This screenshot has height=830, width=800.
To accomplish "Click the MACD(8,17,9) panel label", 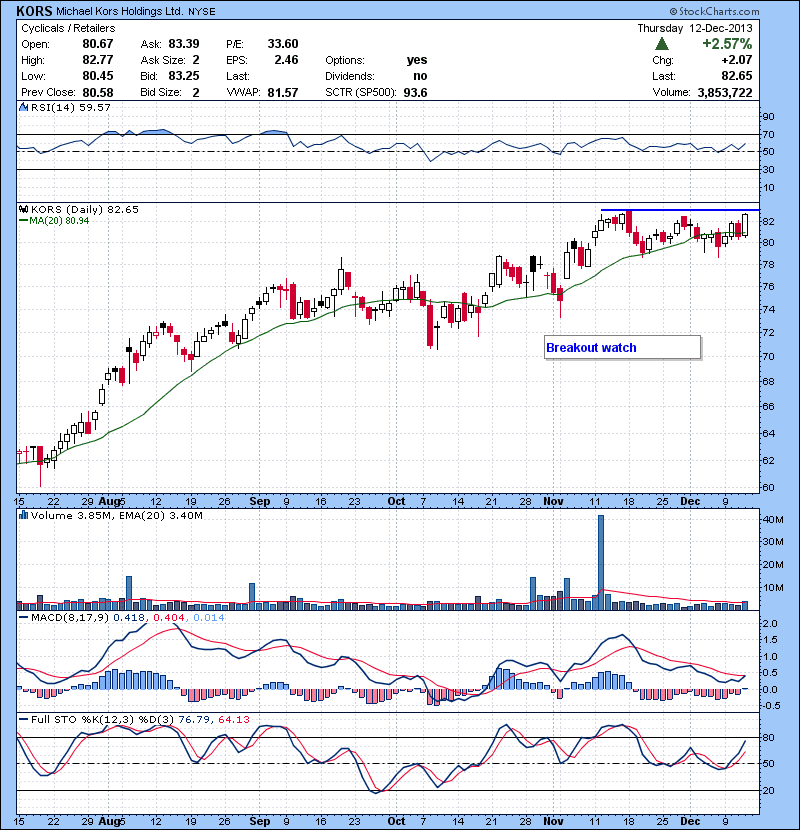I will [x=70, y=618].
